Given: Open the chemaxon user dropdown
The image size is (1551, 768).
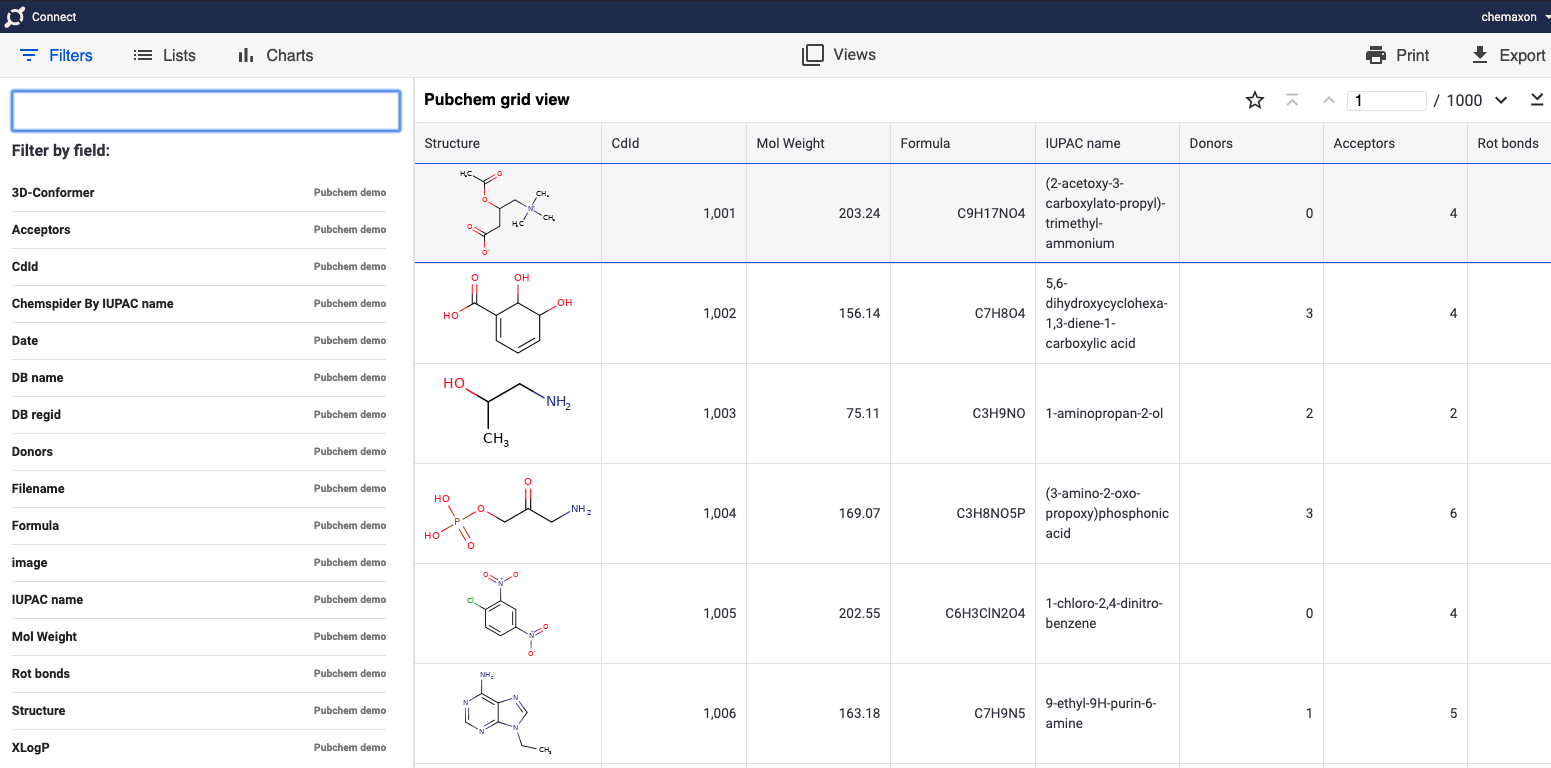Looking at the screenshot, I should (1515, 17).
